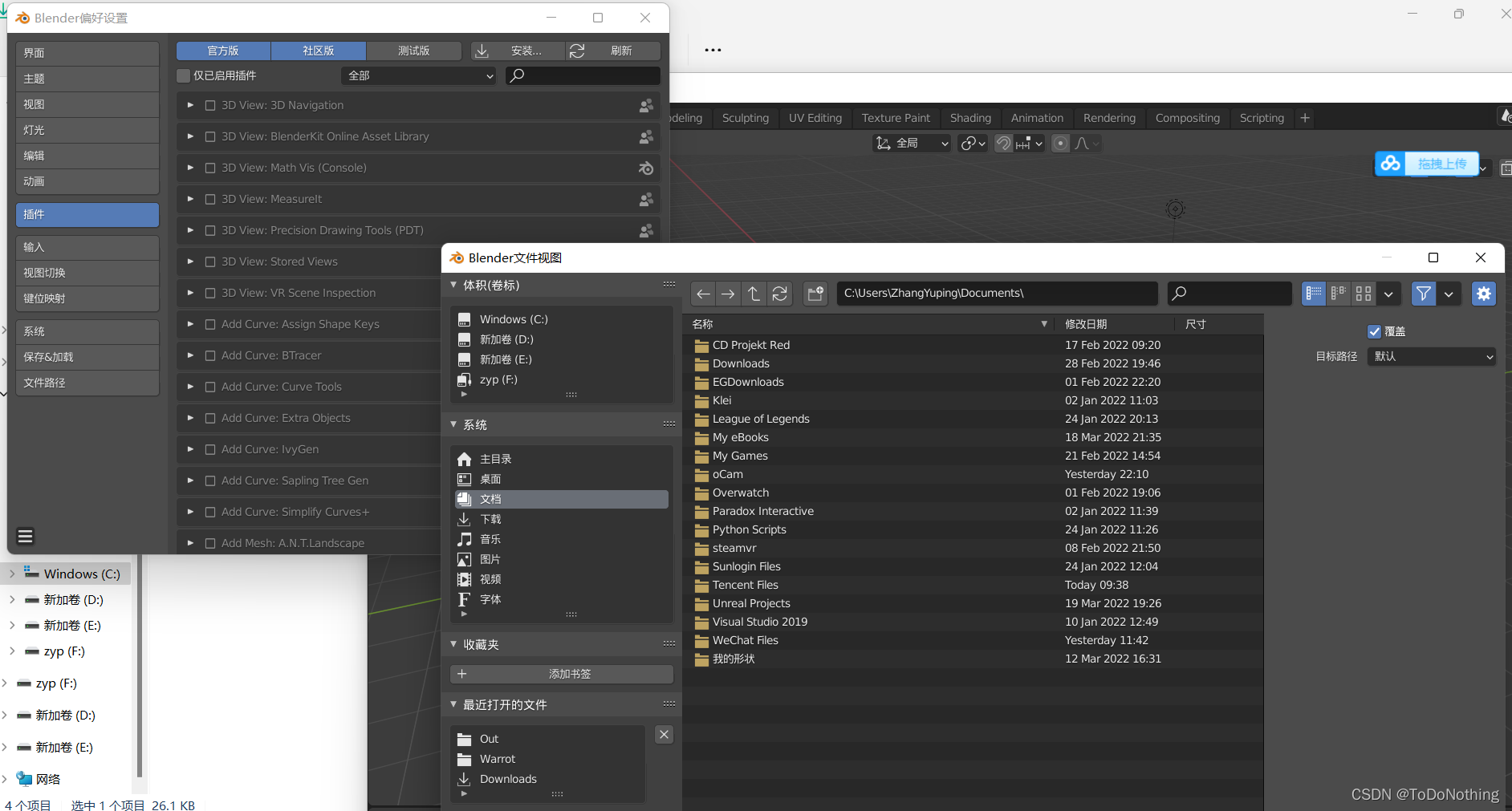
Task: Enable 3D View: 3D Navigation add-on checkbox
Action: [210, 105]
